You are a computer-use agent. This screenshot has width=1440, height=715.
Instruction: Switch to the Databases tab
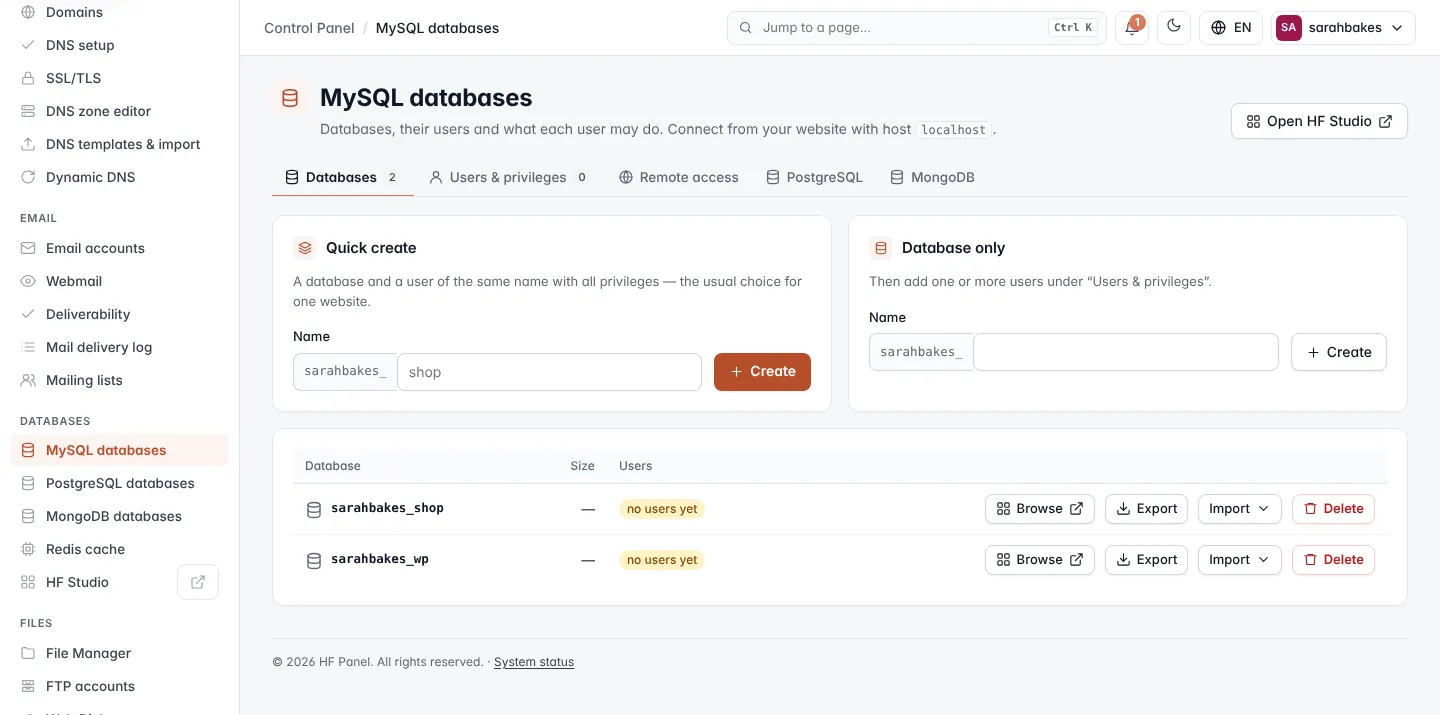point(343,177)
